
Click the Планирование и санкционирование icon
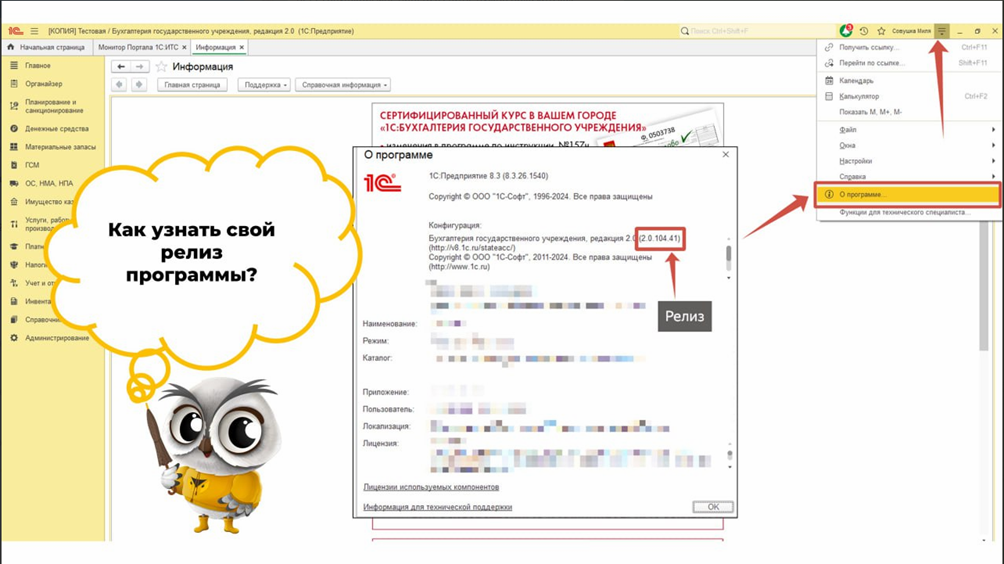point(14,106)
